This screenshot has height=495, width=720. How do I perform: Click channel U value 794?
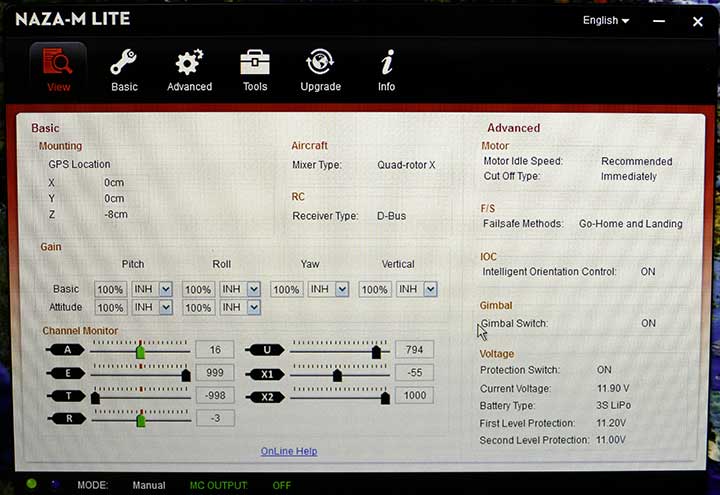click(x=414, y=350)
